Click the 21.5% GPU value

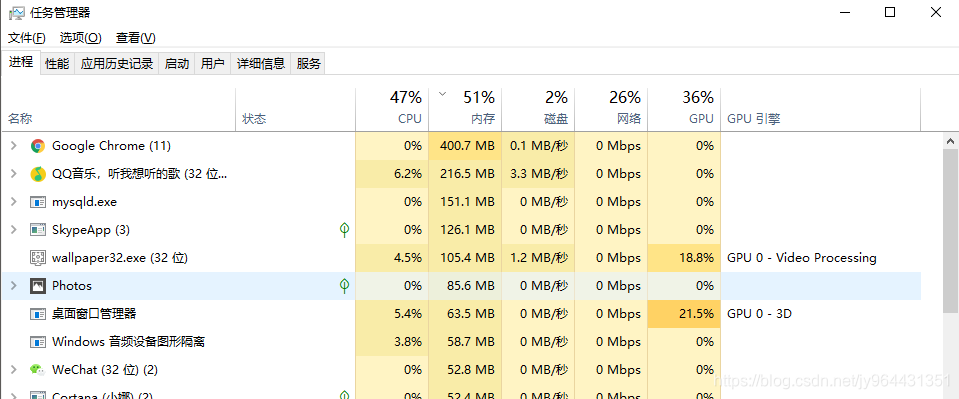coord(696,314)
